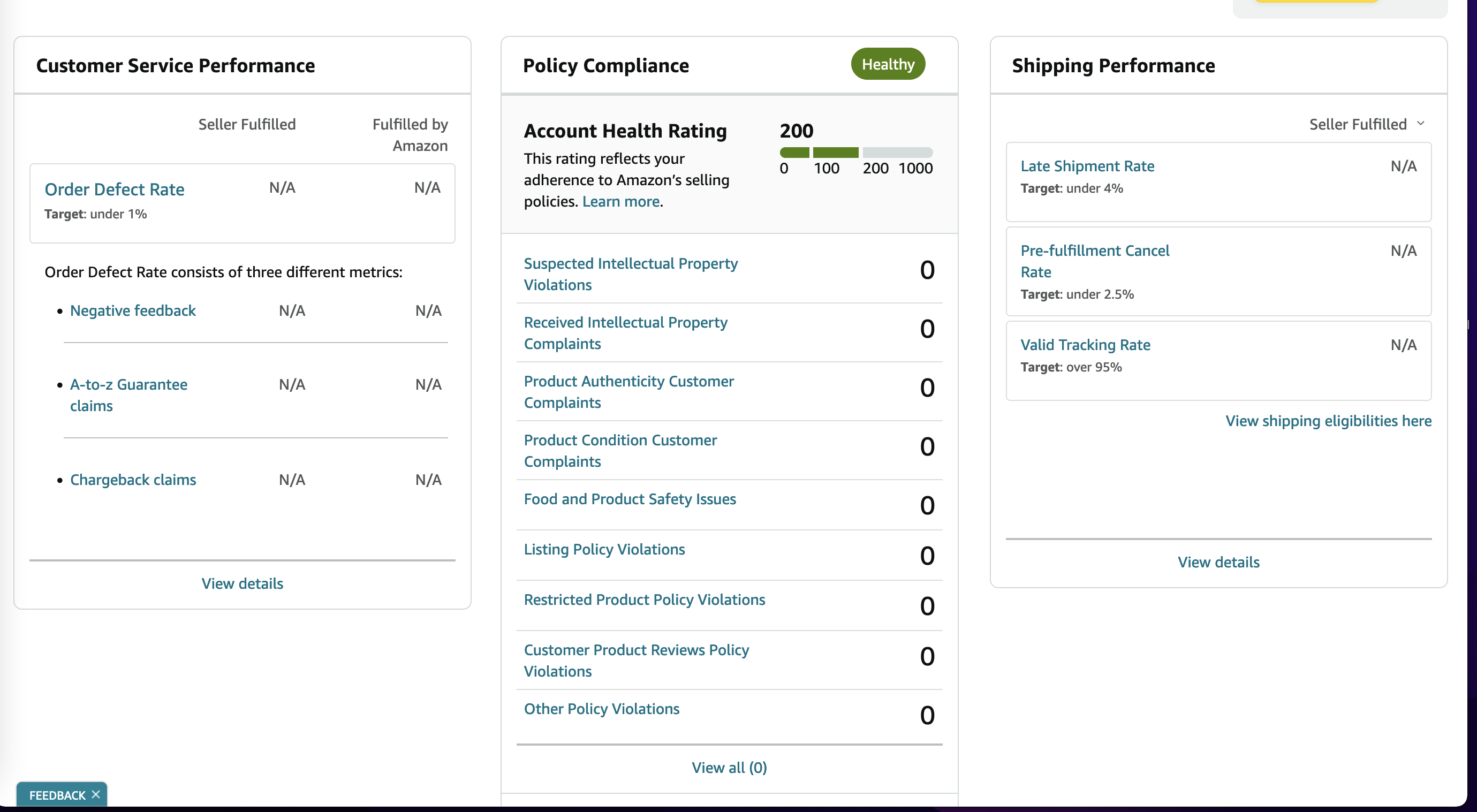
Task: View details of Customer Service Performance
Action: click(x=242, y=583)
